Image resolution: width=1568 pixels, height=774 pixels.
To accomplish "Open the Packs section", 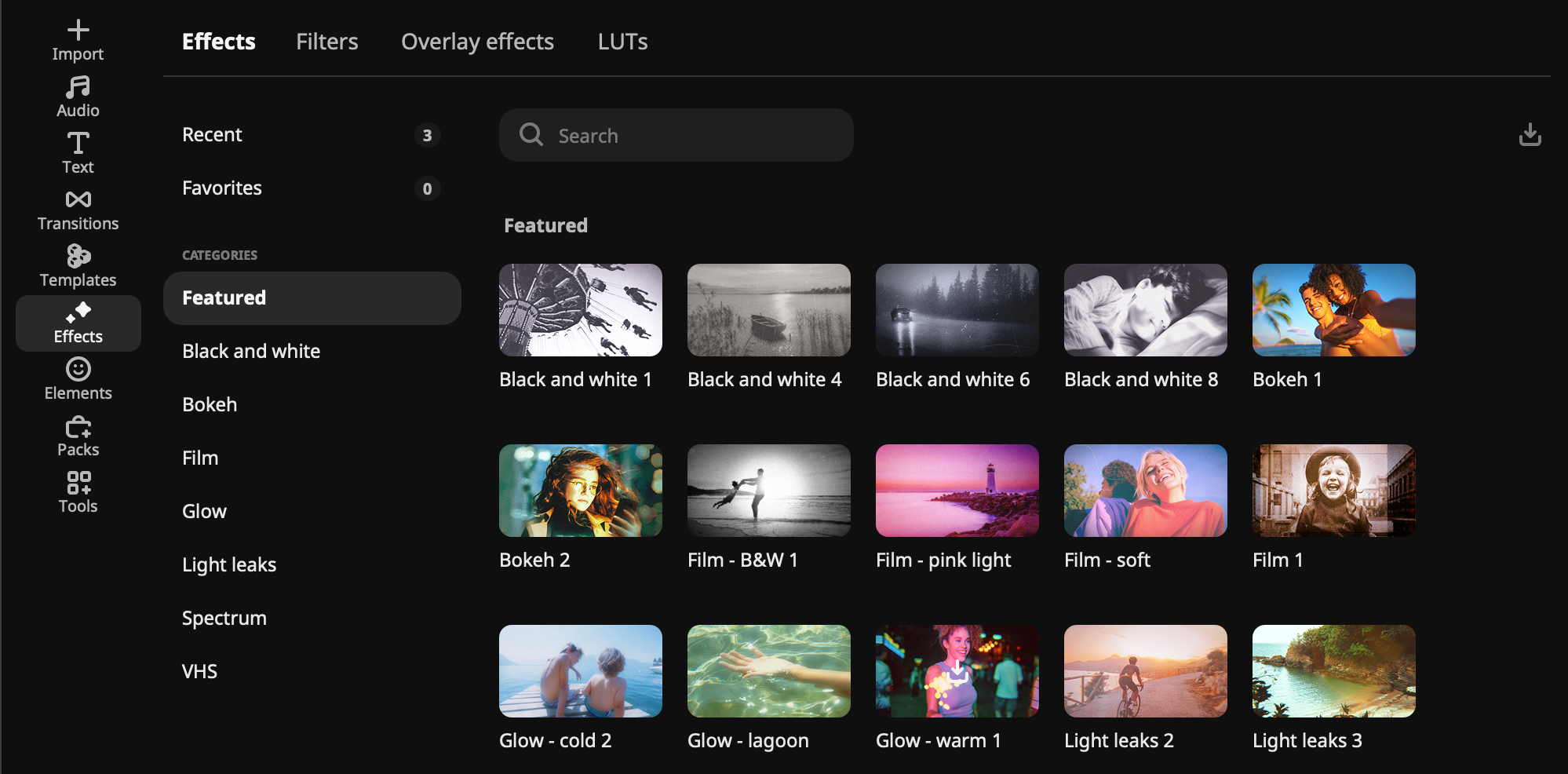I will (x=78, y=436).
